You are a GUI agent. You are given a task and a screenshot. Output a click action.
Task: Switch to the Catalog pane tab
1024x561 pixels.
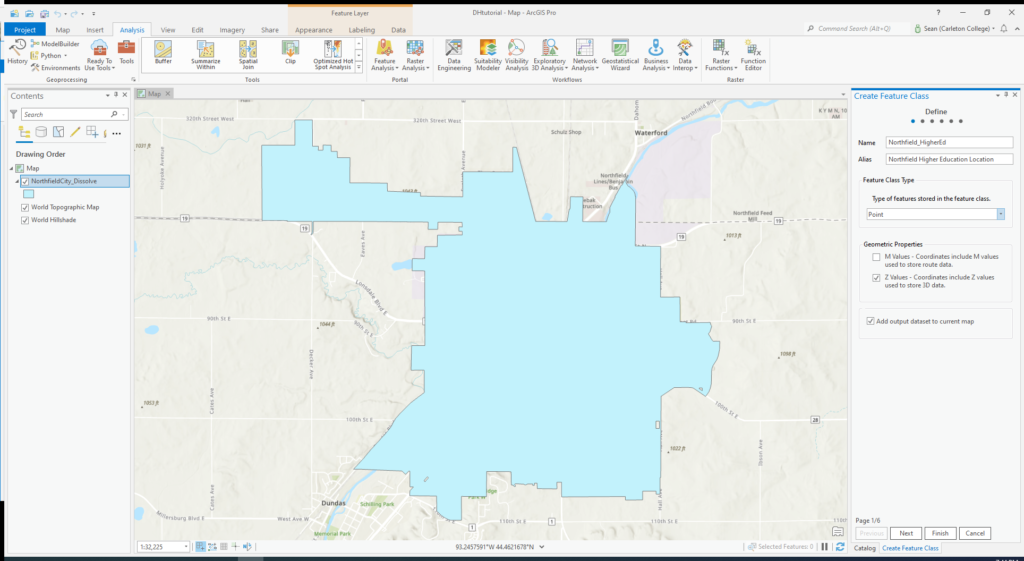[865, 548]
